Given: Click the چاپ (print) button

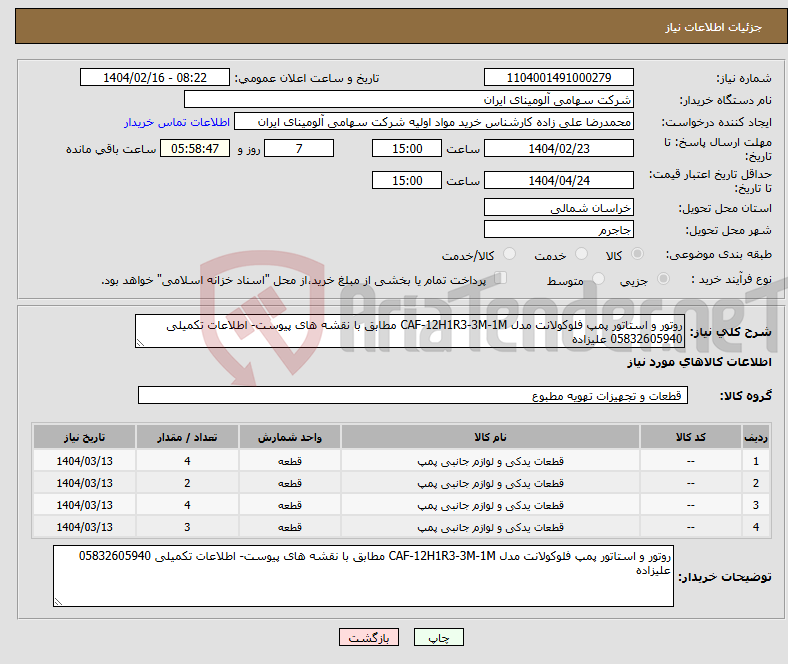Looking at the screenshot, I should click(438, 637).
